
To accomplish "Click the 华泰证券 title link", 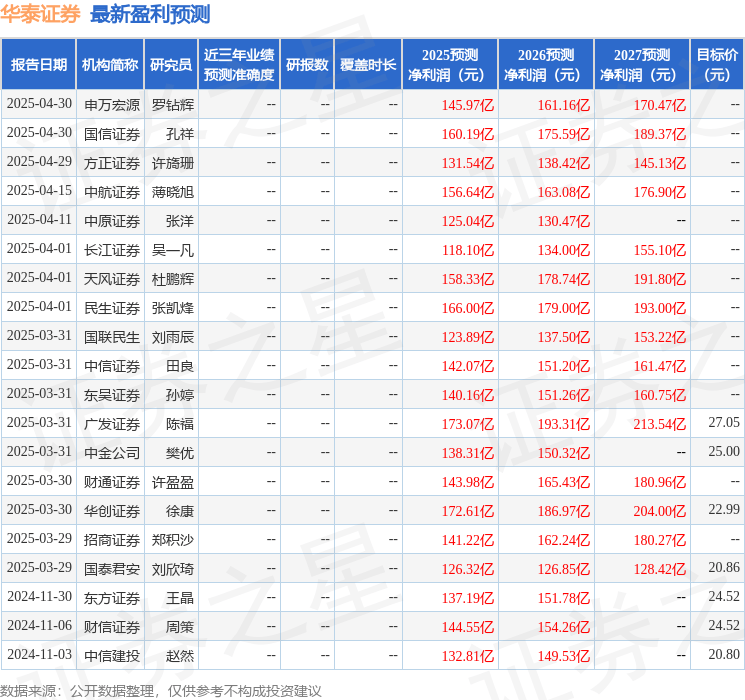I will tap(41, 14).
